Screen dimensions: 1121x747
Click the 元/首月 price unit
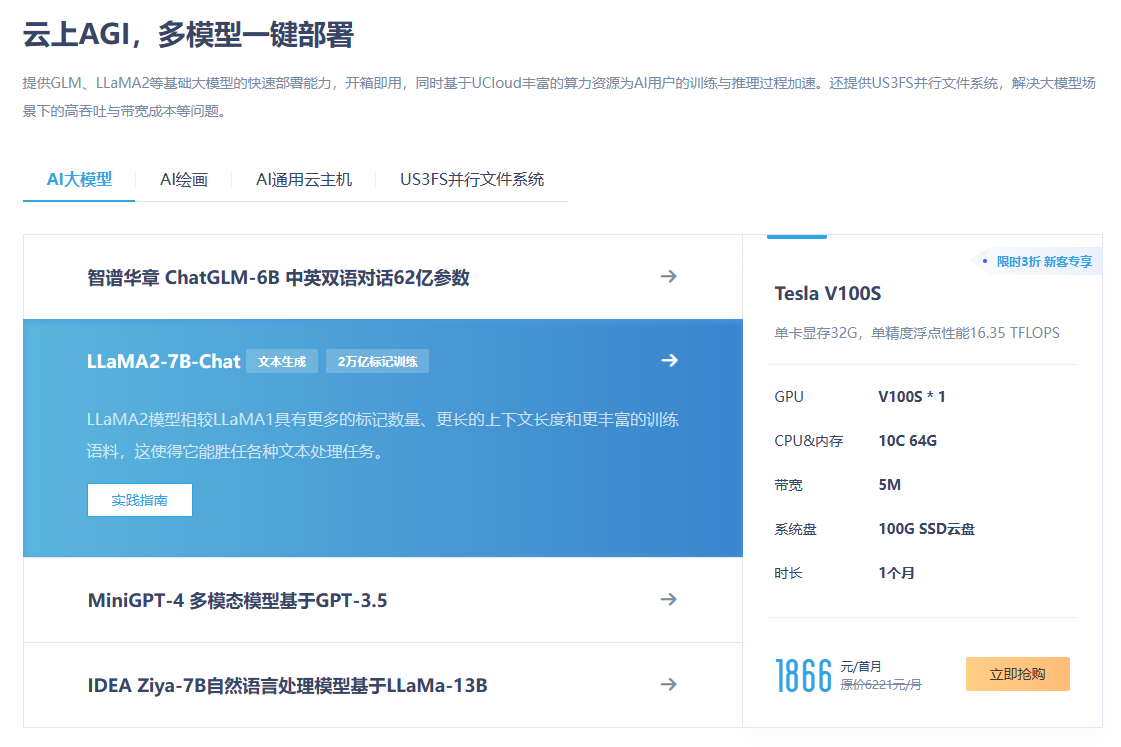860,666
